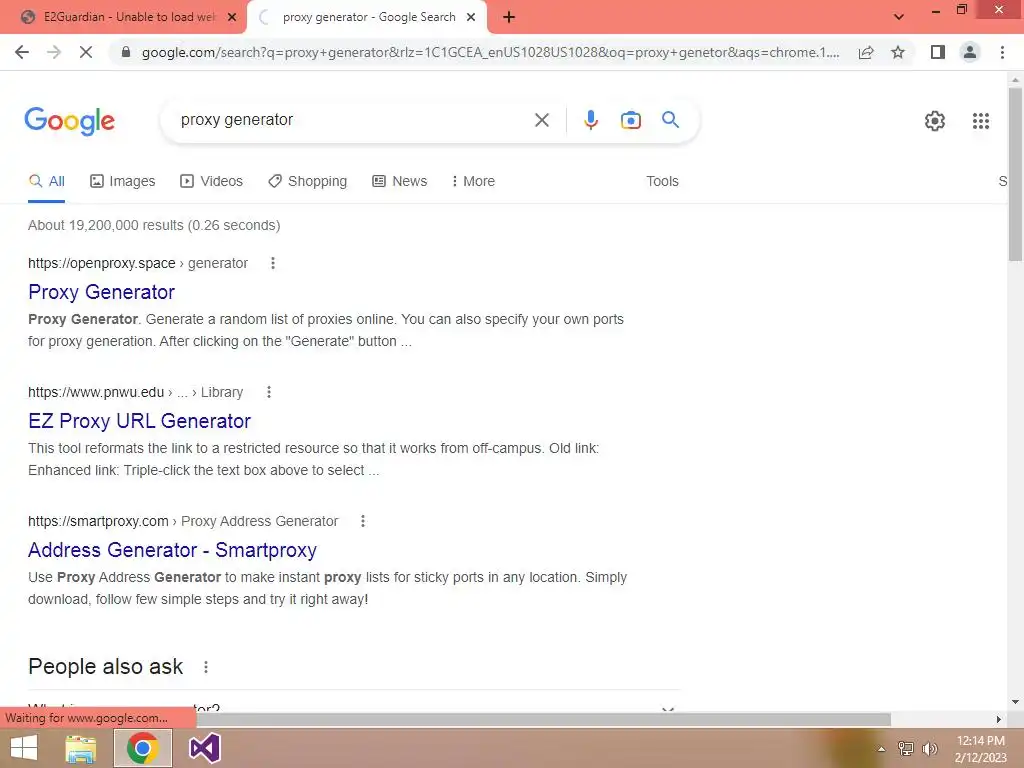1024x768 pixels.
Task: Click the https://openproxy.space breadcrumb
Action: (101, 263)
